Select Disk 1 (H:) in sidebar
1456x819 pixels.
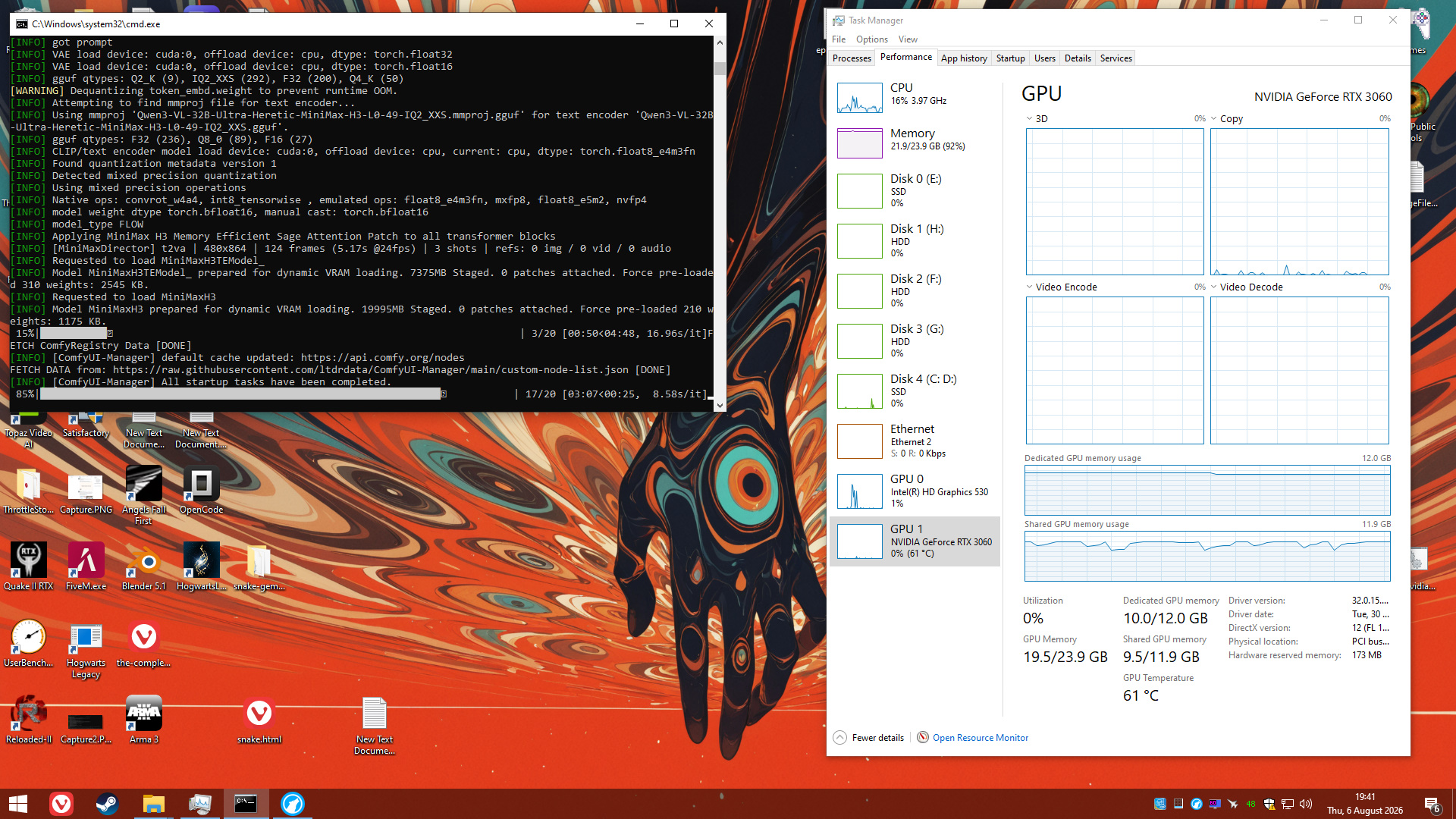pyautogui.click(x=915, y=241)
